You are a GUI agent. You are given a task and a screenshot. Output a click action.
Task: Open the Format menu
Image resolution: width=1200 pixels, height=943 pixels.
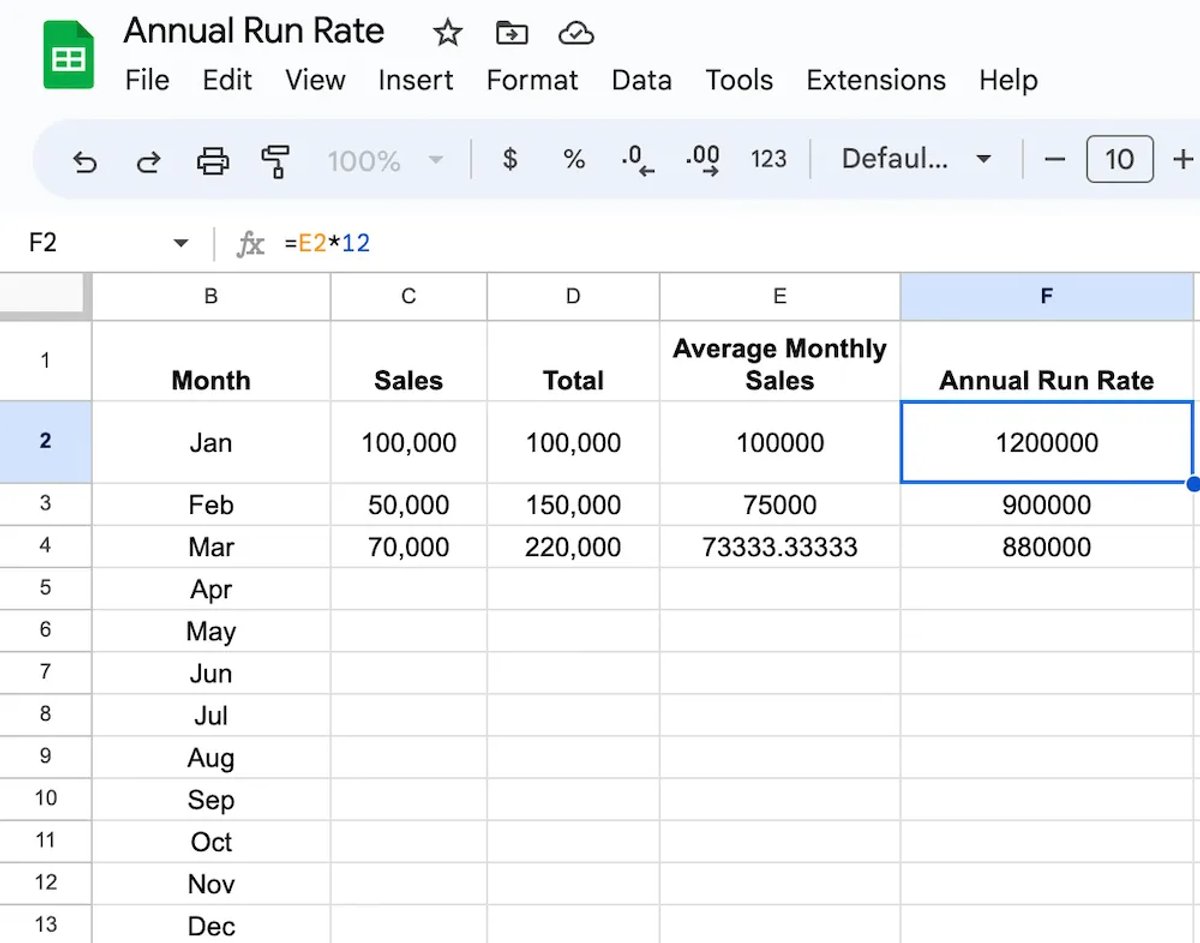[x=532, y=80]
